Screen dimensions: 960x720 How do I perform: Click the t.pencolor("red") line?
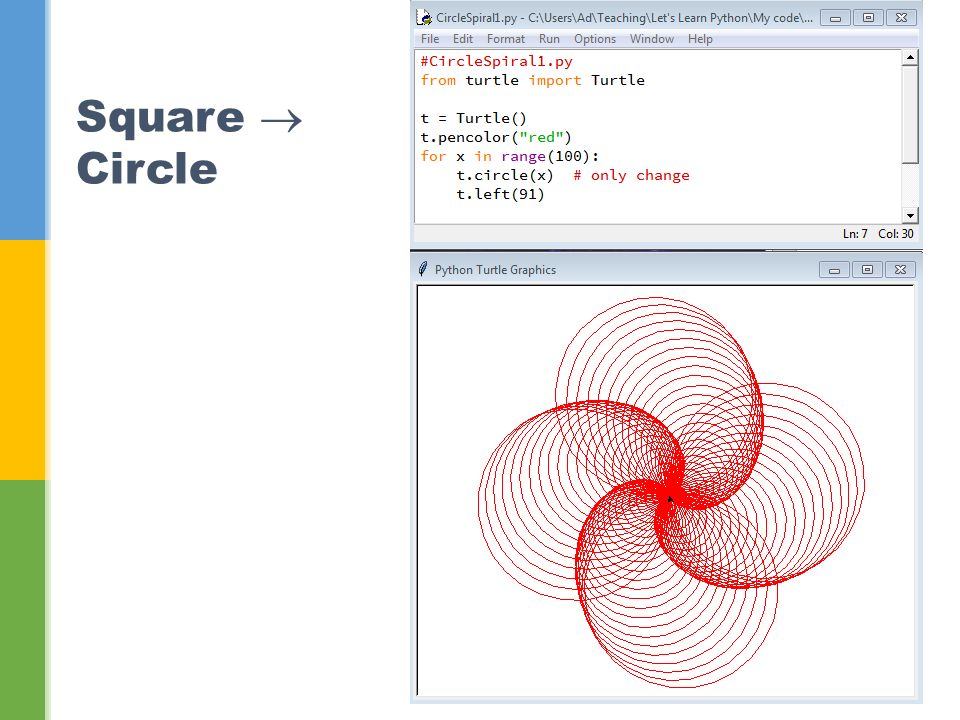pyautogui.click(x=496, y=137)
